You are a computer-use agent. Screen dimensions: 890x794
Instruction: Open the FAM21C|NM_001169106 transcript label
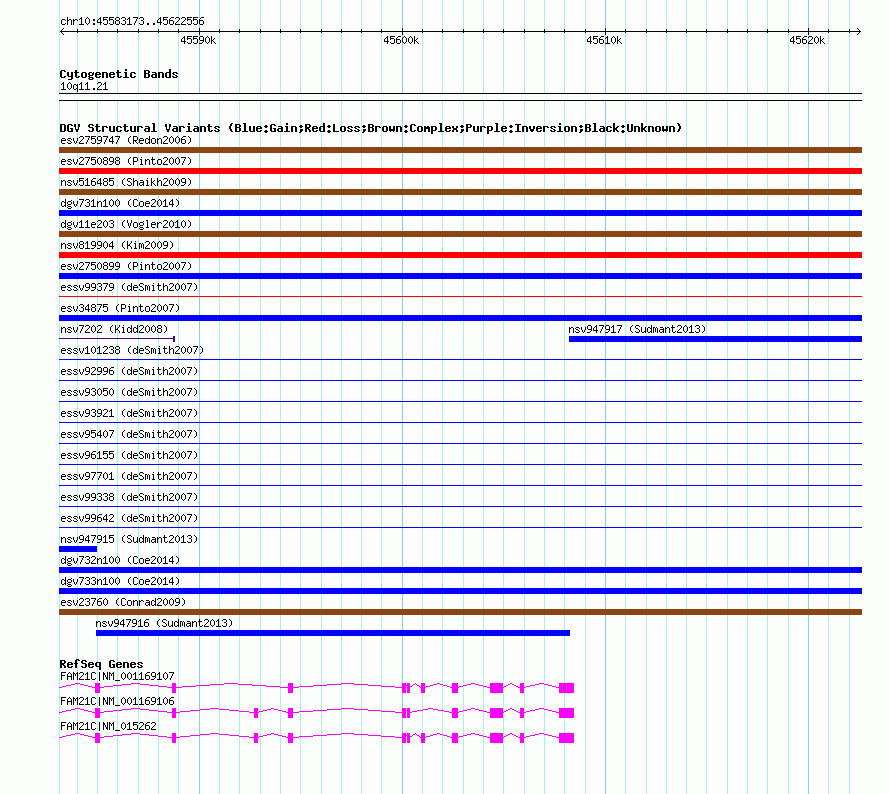click(117, 701)
